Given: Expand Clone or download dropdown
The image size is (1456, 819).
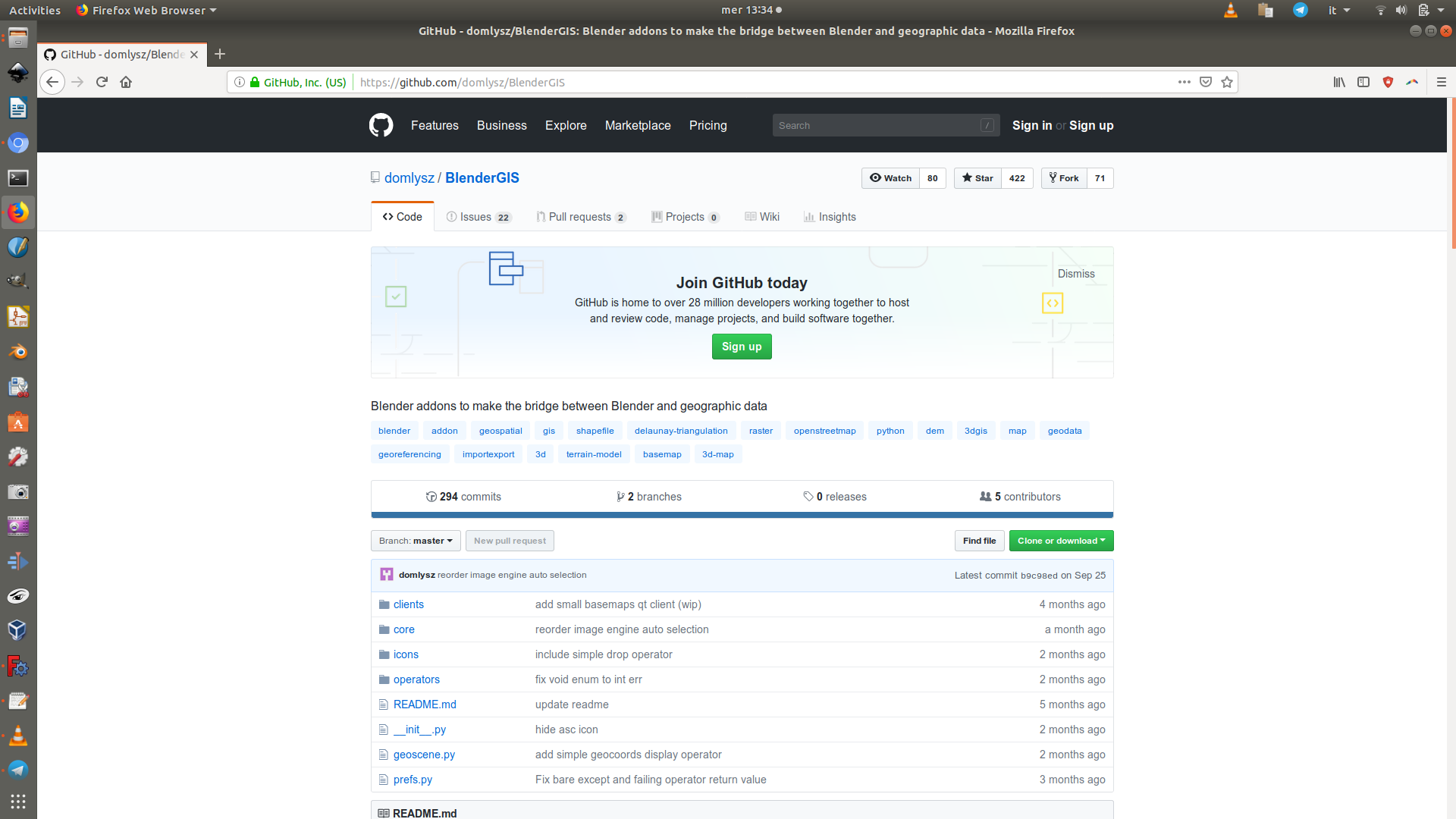Looking at the screenshot, I should (1061, 541).
